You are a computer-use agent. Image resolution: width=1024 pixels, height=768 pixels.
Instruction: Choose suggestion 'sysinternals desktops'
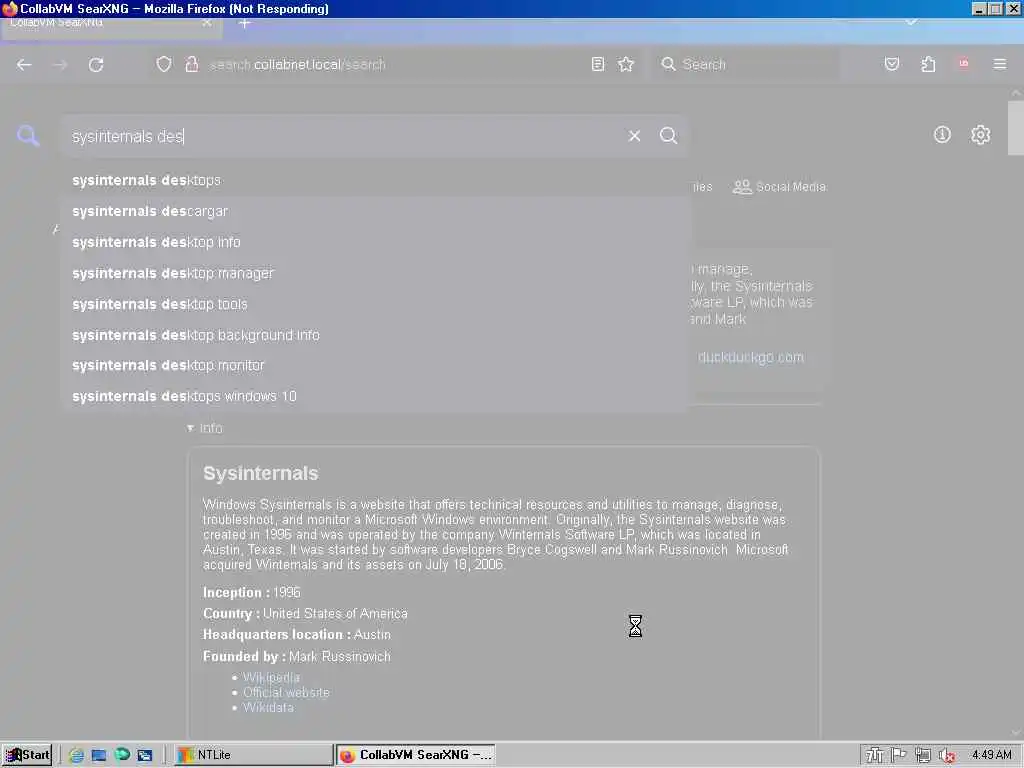[376, 180]
